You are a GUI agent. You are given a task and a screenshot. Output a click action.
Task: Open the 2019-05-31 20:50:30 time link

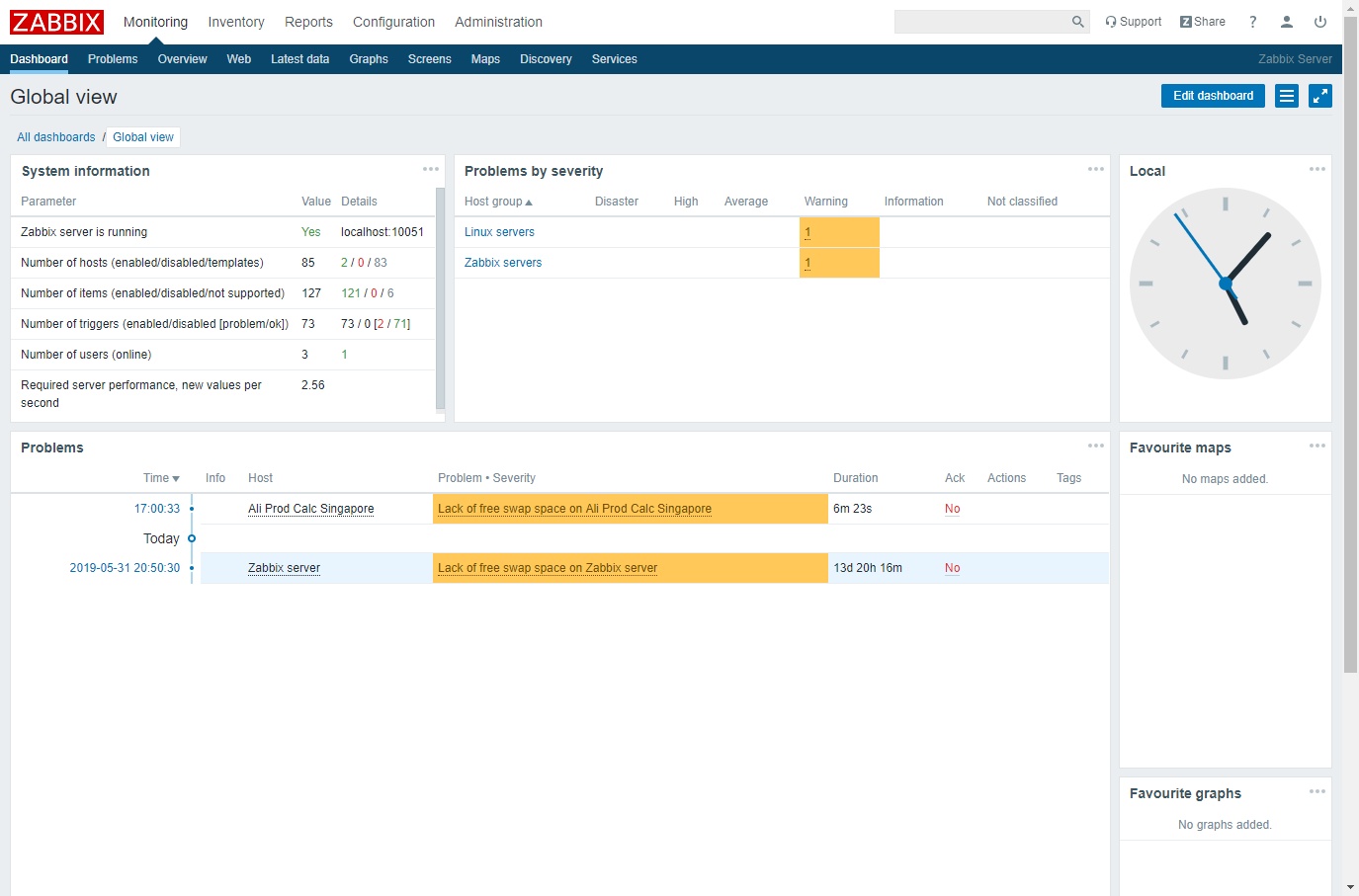click(x=125, y=568)
